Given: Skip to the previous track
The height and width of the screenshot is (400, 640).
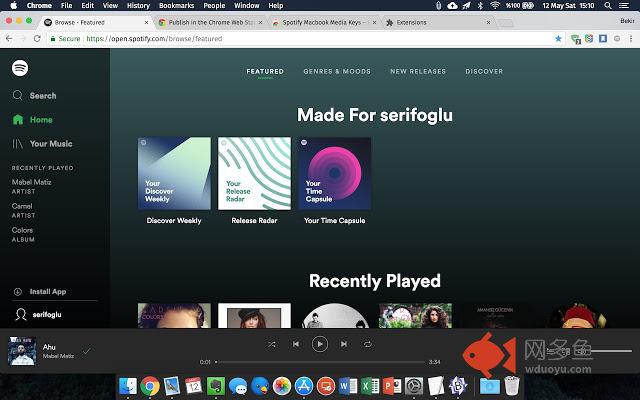Looking at the screenshot, I should [x=296, y=344].
